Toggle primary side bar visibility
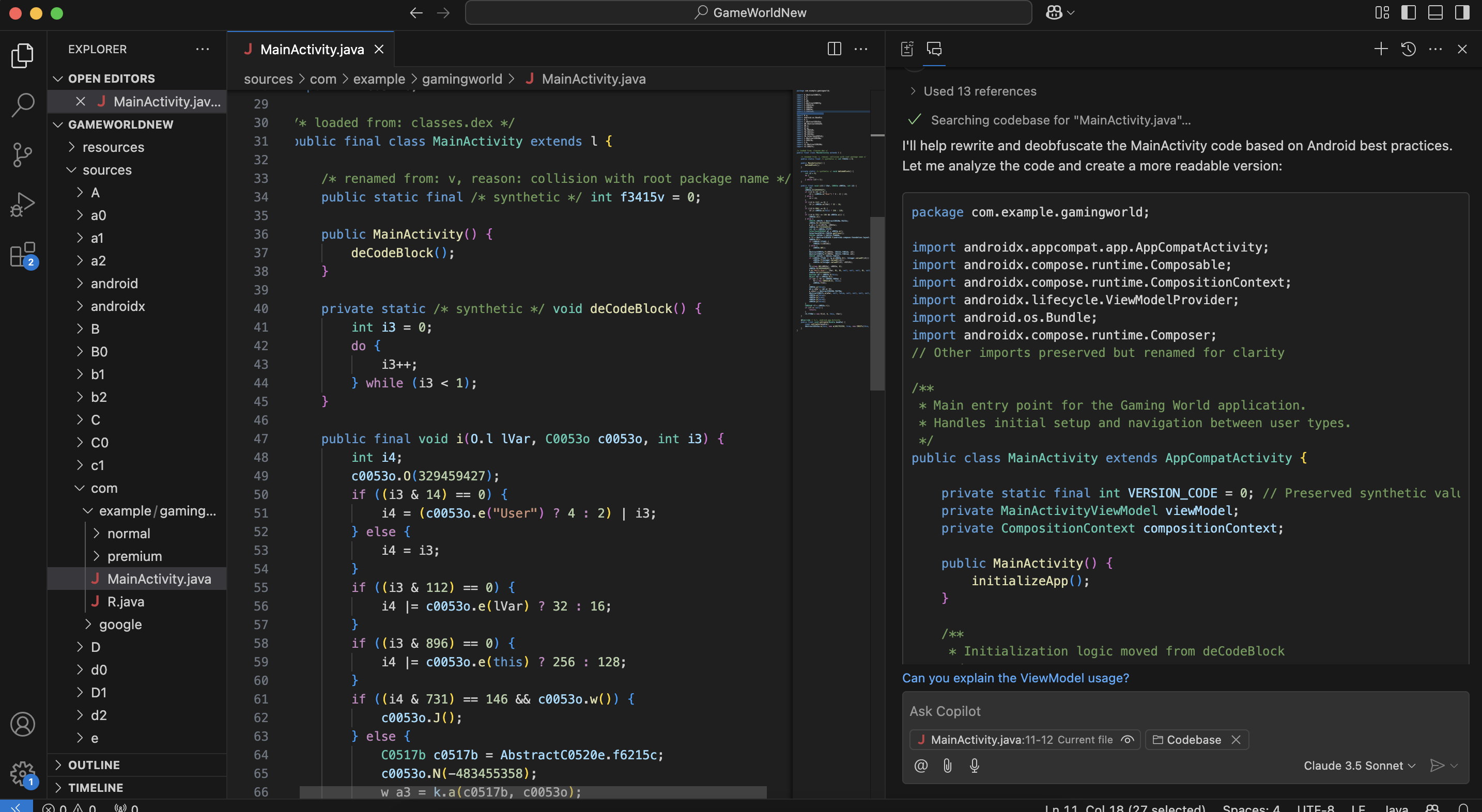 pos(1408,12)
